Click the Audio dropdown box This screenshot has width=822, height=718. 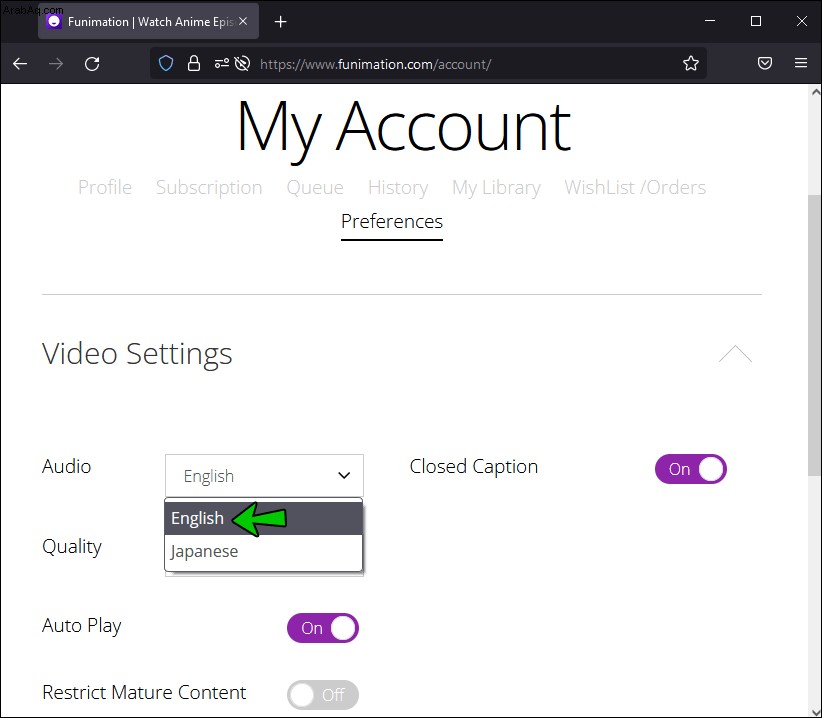click(264, 475)
